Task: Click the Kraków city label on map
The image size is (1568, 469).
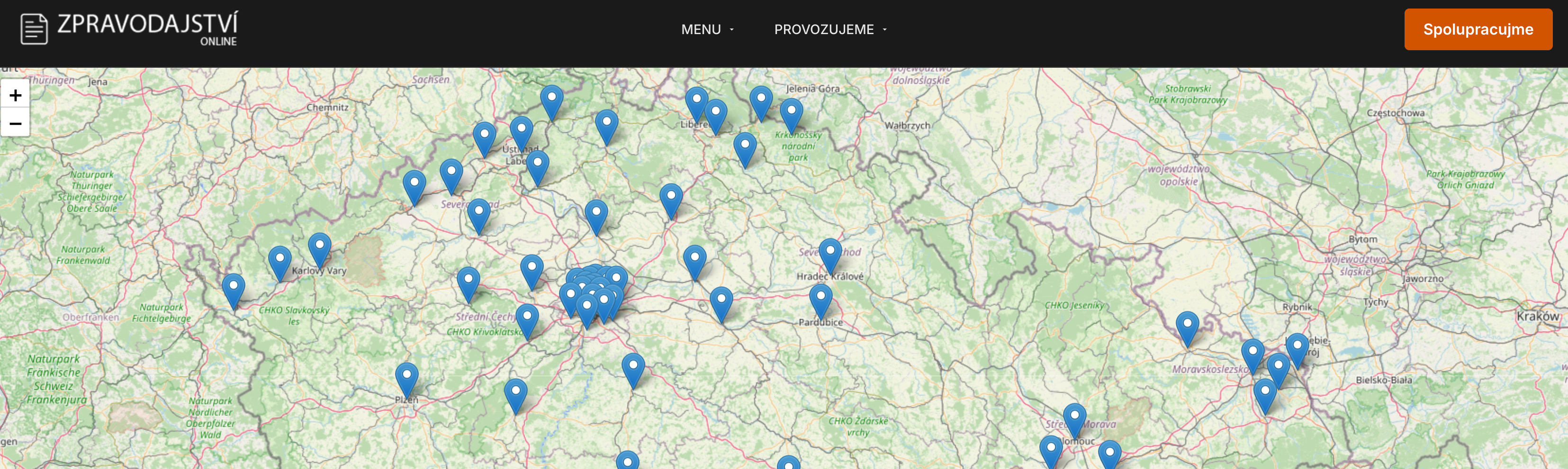Action: 1537,316
